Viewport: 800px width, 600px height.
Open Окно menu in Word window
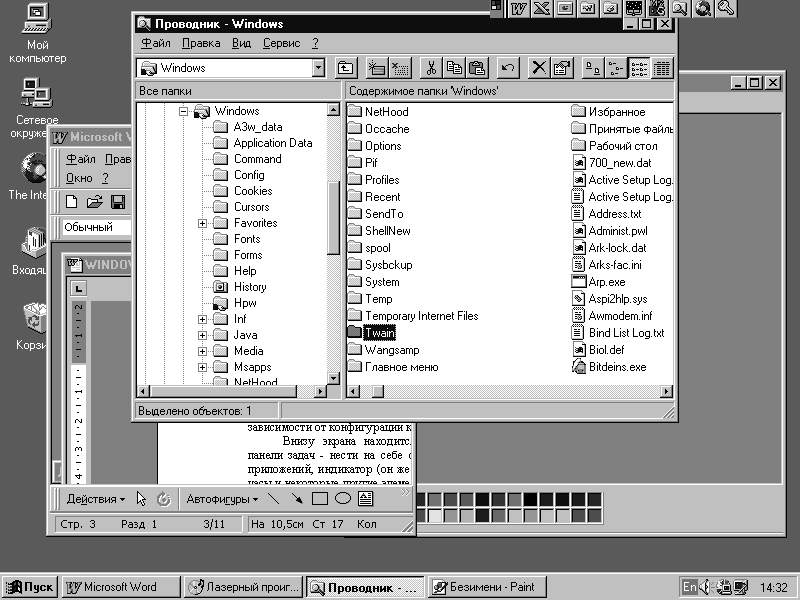point(79,178)
